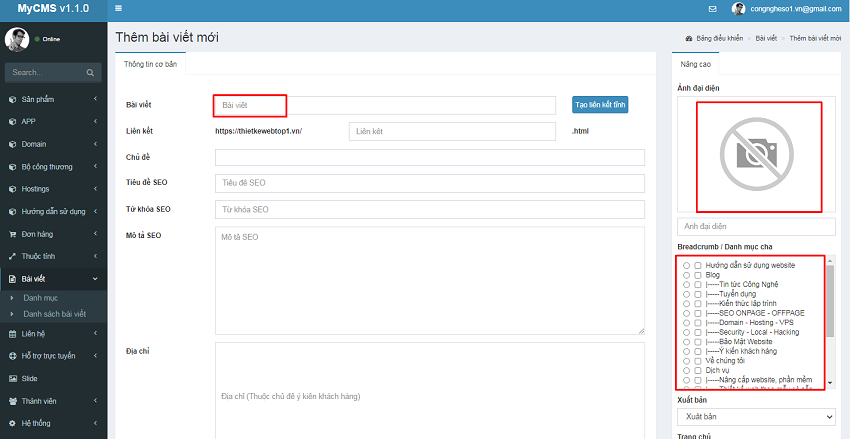Click the Sản phẩm sidebar icon
Image resolution: width=850 pixels, height=439 pixels.
tap(12, 100)
